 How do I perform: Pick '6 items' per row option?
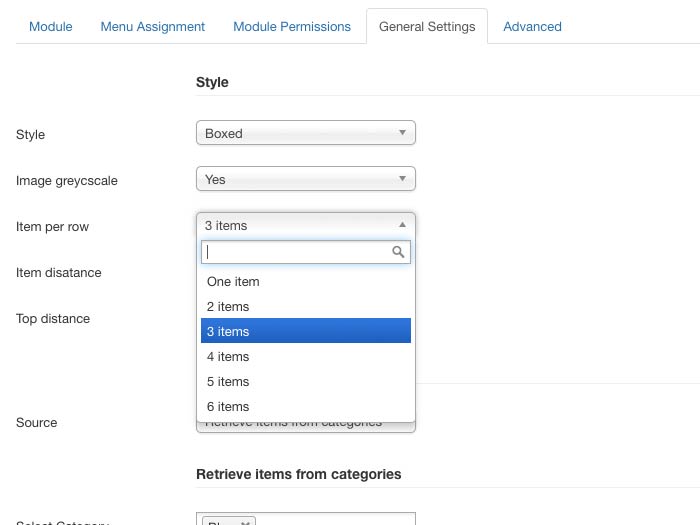click(x=228, y=407)
